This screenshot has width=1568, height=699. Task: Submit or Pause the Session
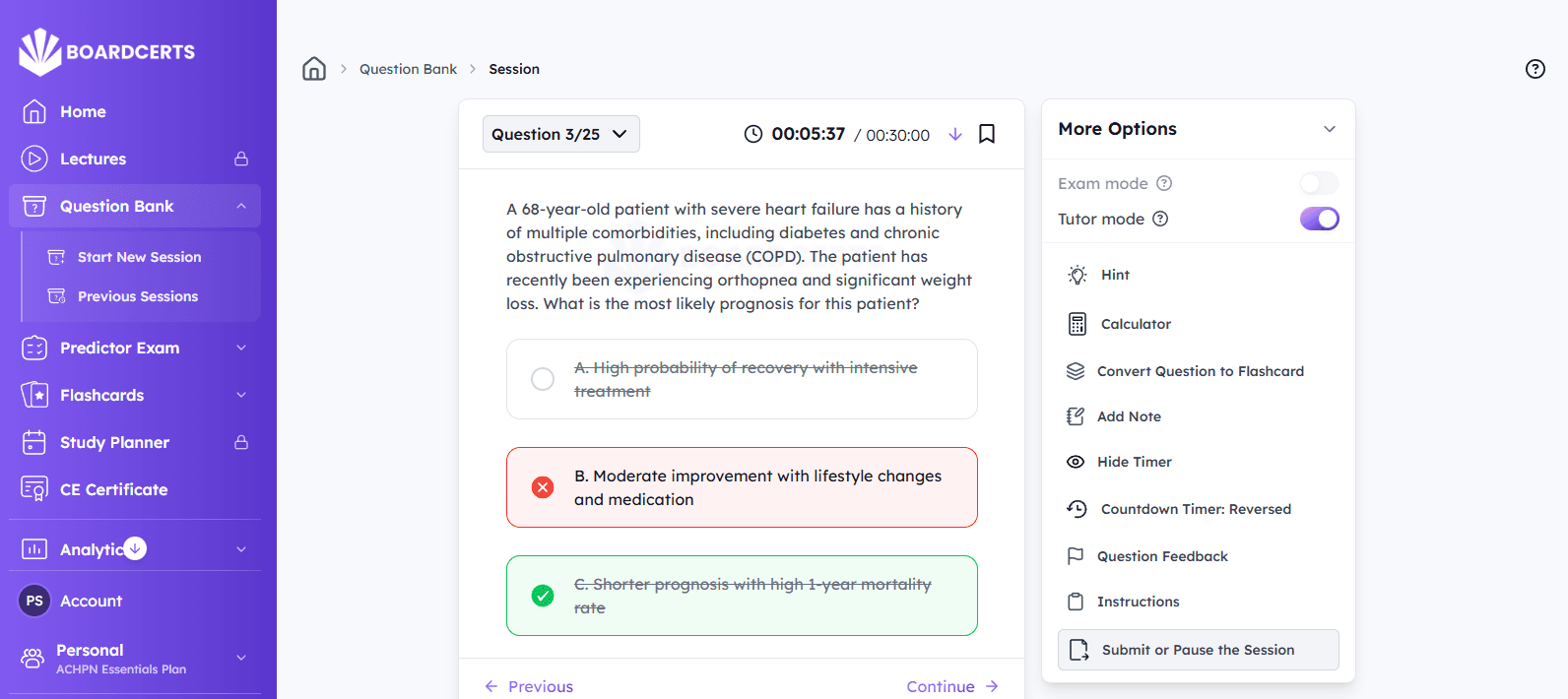click(x=1199, y=650)
